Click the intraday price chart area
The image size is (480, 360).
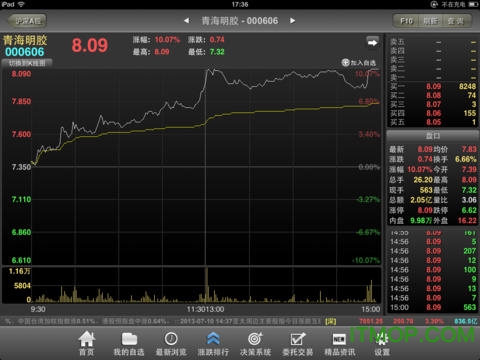tap(206, 167)
